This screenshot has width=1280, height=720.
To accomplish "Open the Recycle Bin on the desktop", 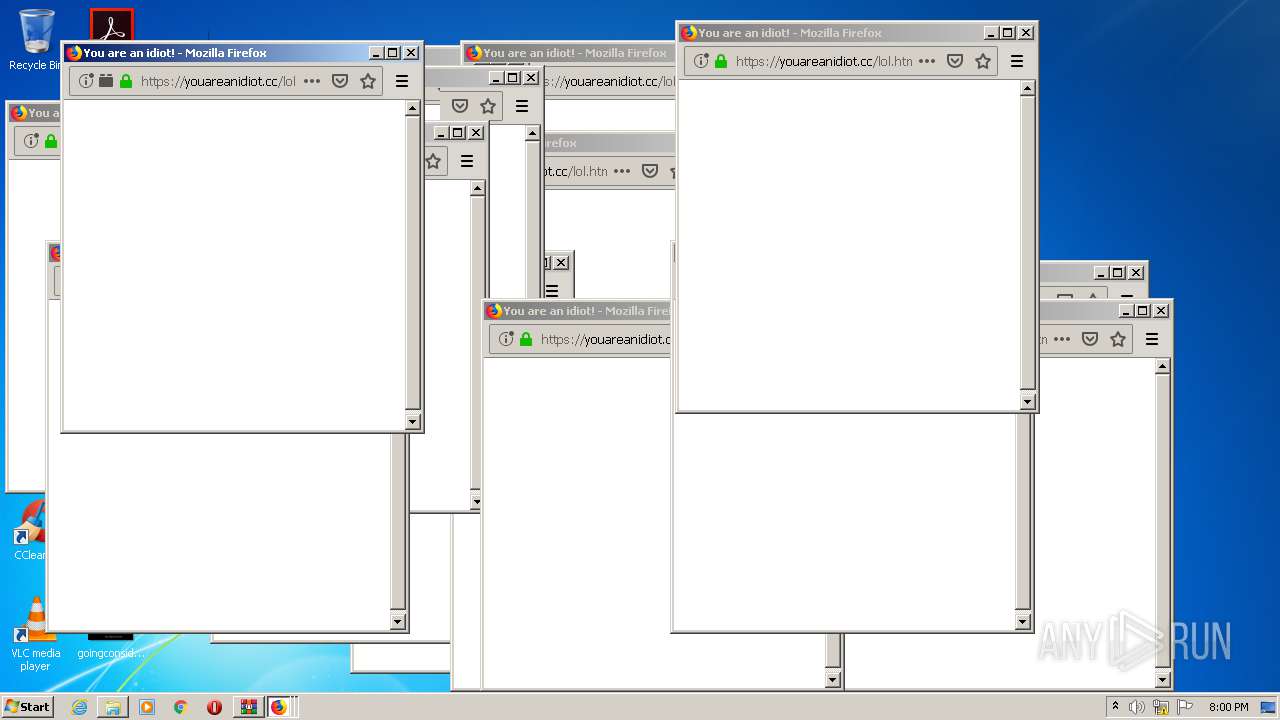I will click(x=36, y=40).
